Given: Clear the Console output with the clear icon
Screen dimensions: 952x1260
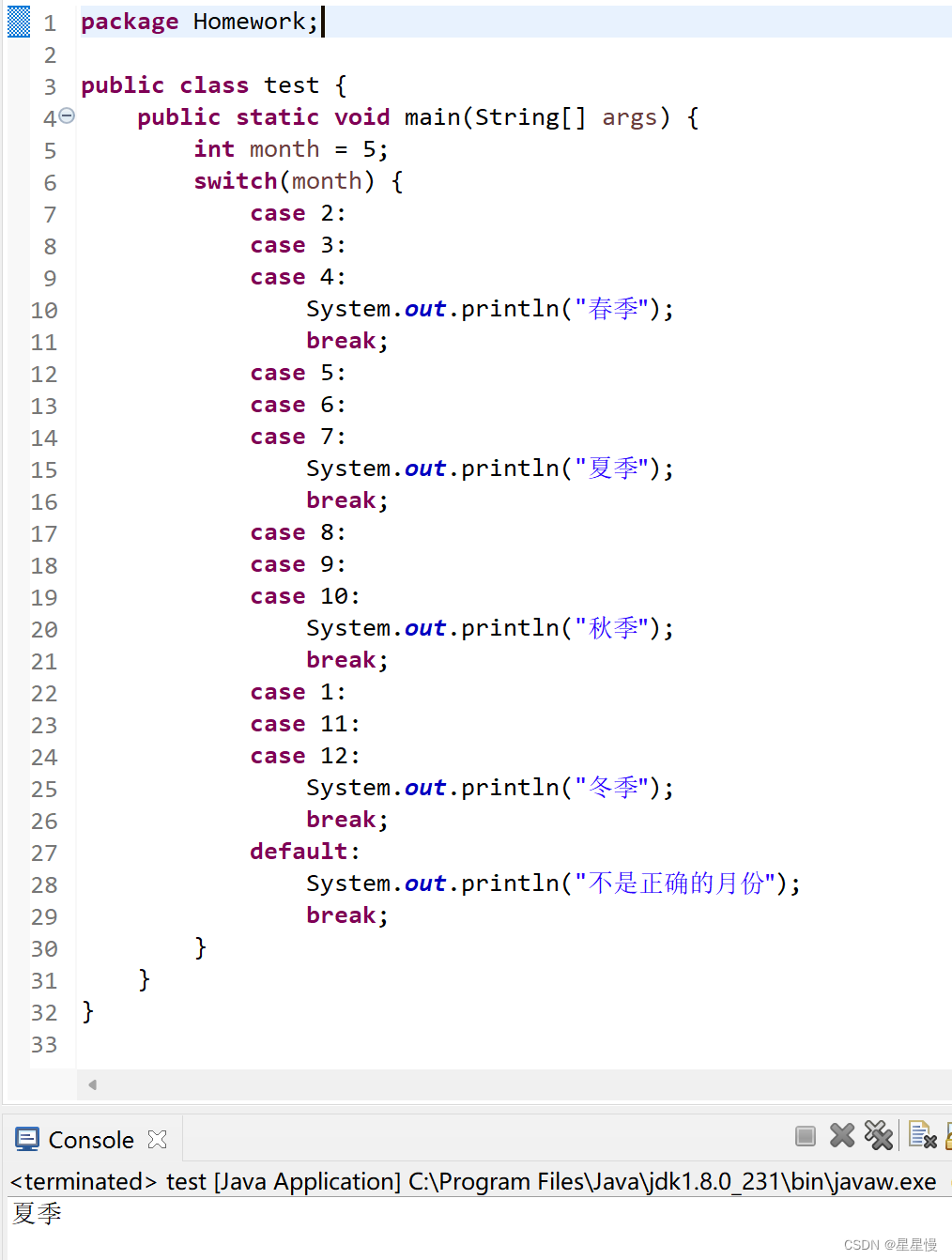Looking at the screenshot, I should tap(923, 1137).
